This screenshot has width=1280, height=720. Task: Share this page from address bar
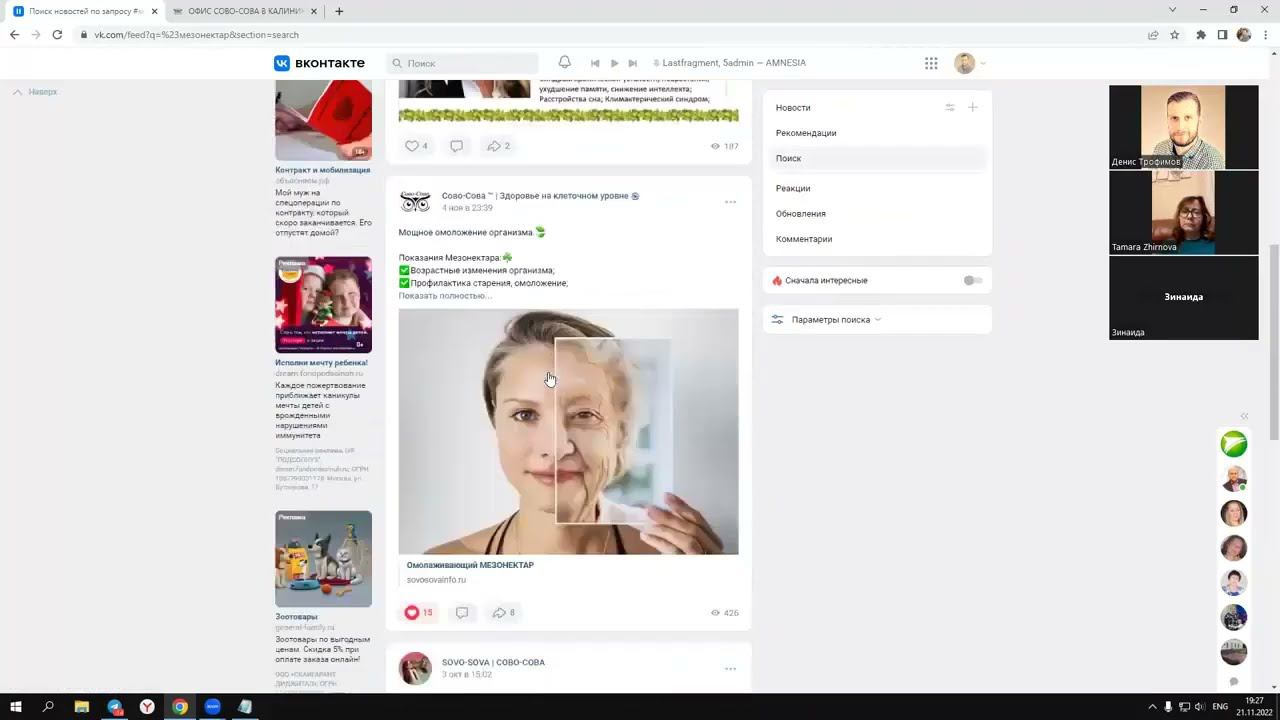tap(1153, 35)
